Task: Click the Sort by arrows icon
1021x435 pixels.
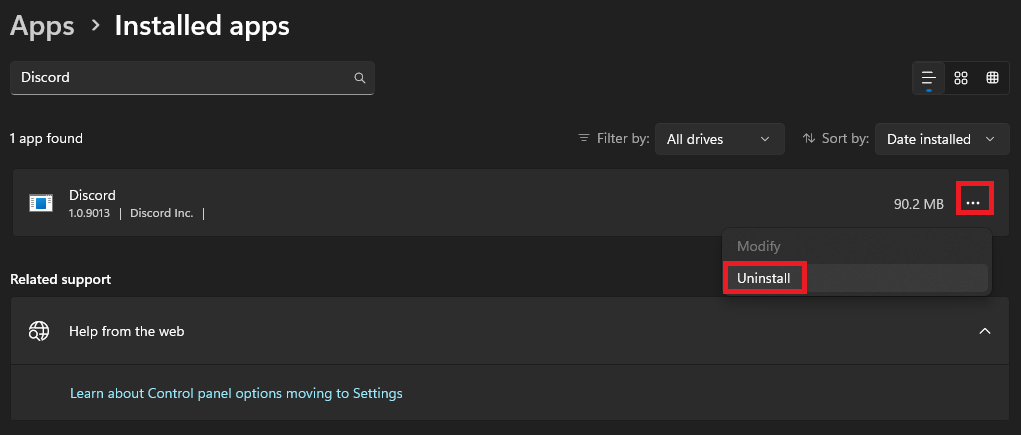Action: [809, 139]
